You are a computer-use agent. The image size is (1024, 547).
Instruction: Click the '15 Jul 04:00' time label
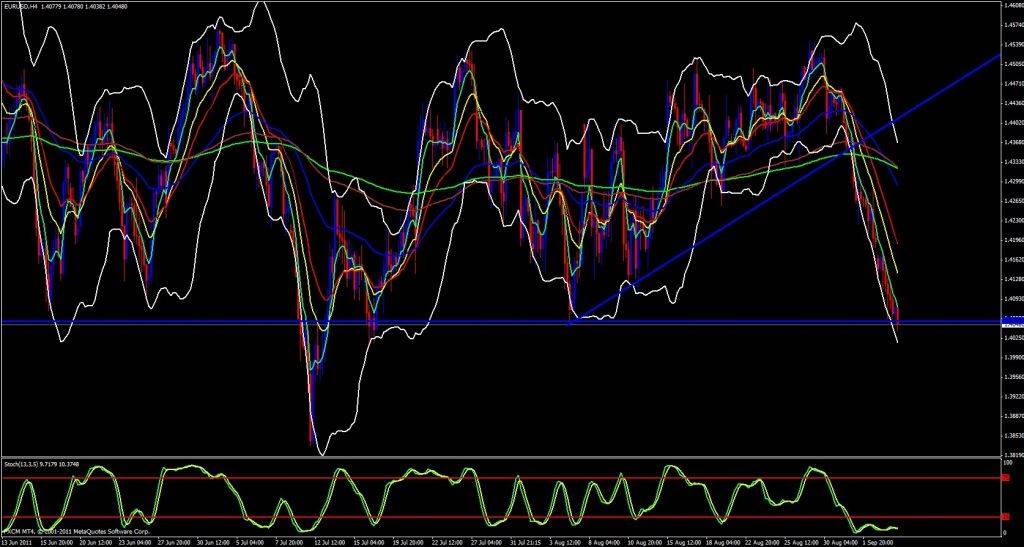click(370, 542)
